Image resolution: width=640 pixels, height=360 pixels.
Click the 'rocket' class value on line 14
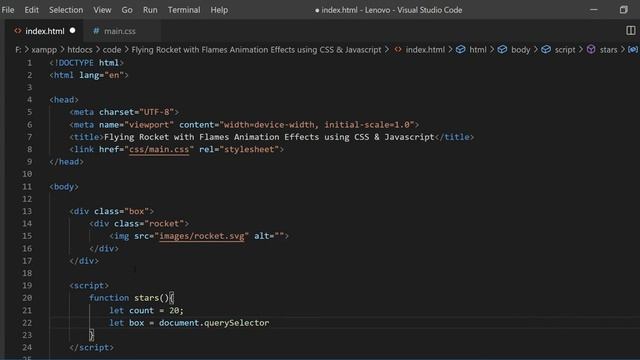(x=164, y=224)
